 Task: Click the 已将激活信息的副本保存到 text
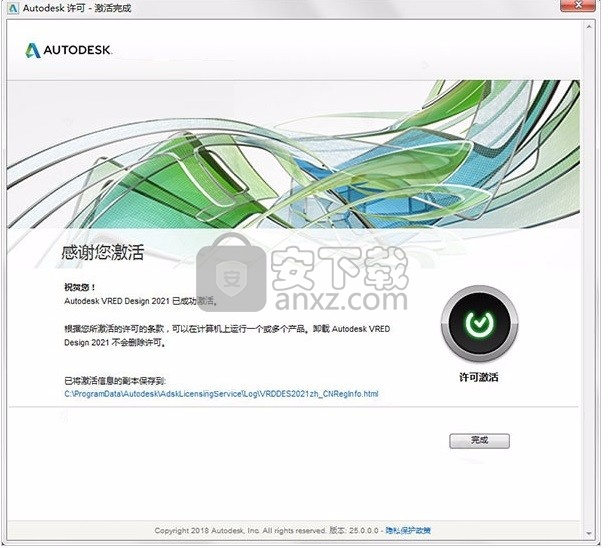pos(115,380)
